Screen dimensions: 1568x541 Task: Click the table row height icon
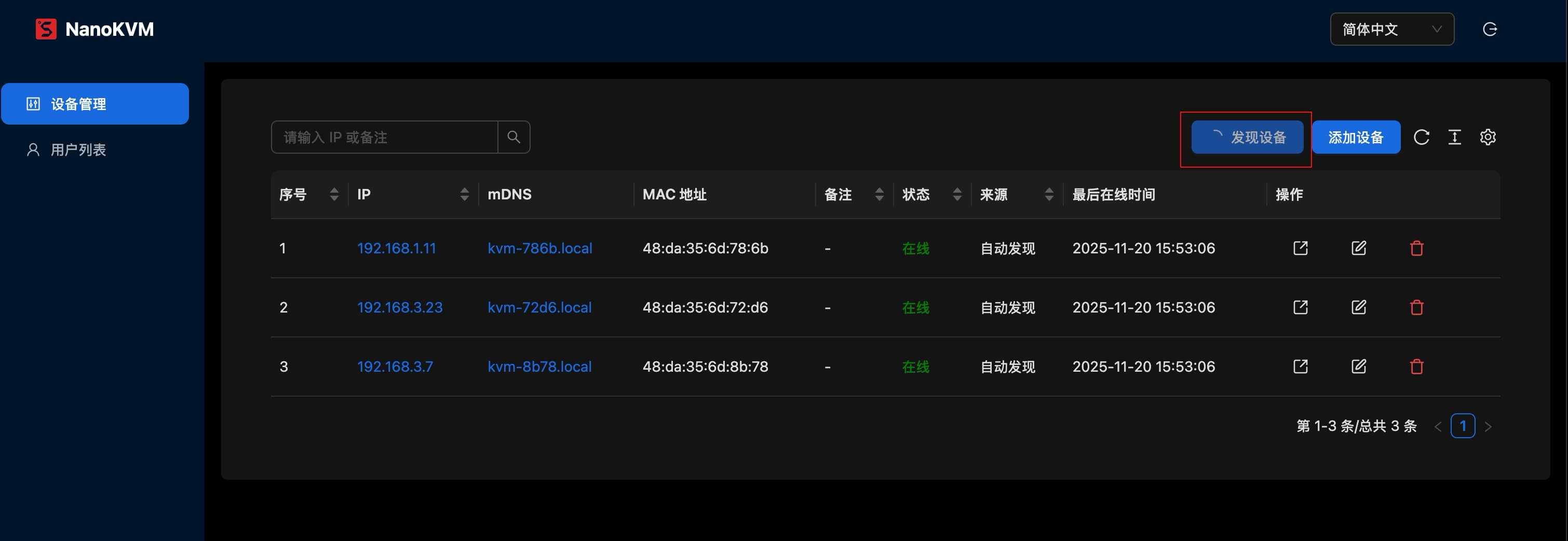(1454, 138)
